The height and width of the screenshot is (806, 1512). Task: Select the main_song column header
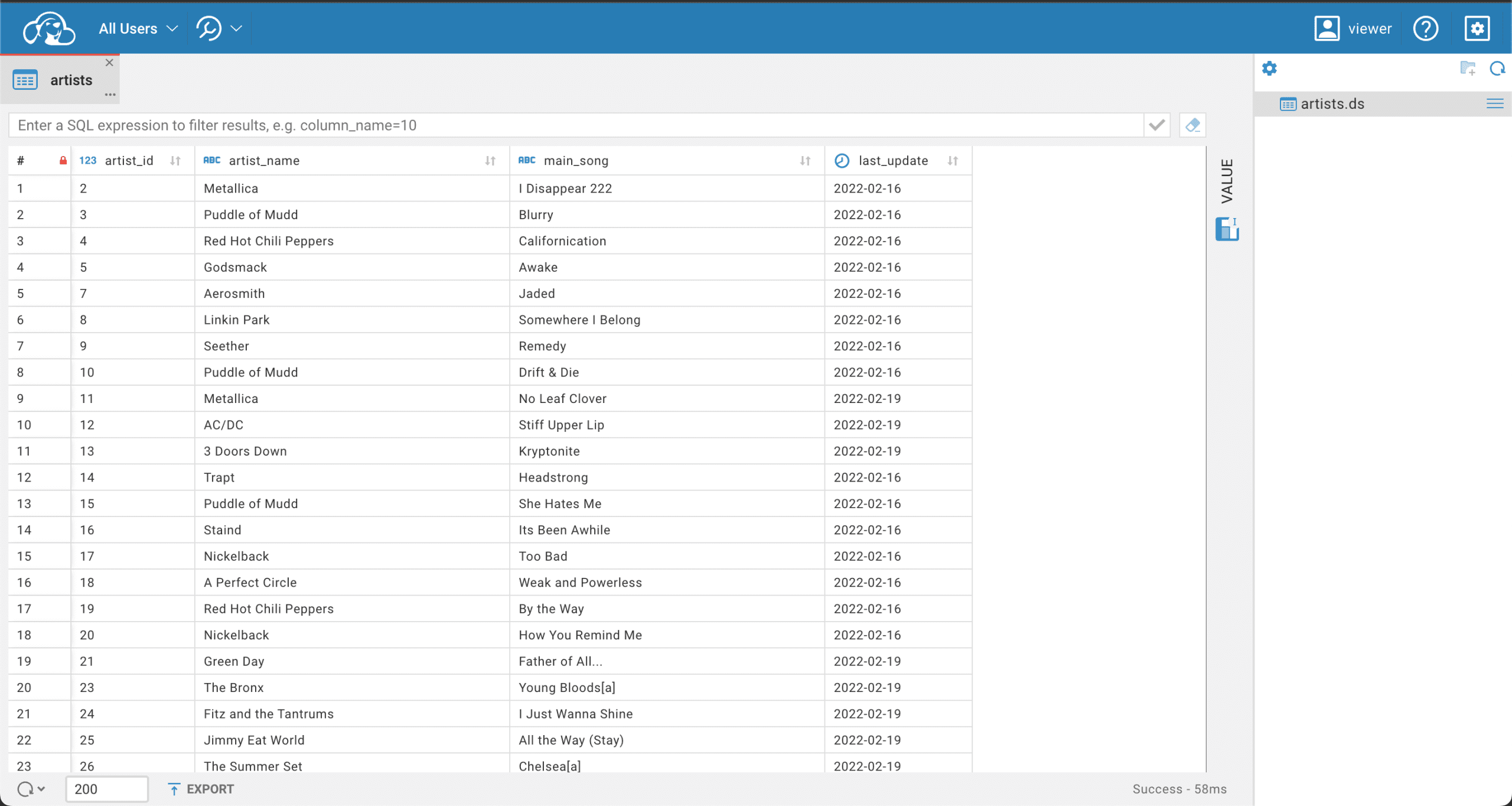667,161
